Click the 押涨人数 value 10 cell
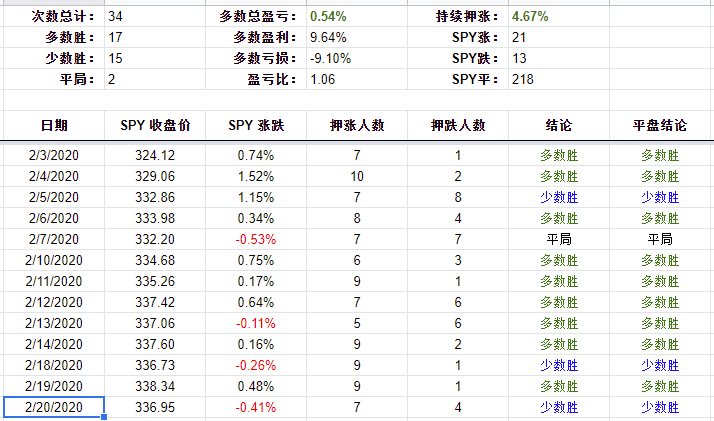The image size is (714, 421). (357, 176)
